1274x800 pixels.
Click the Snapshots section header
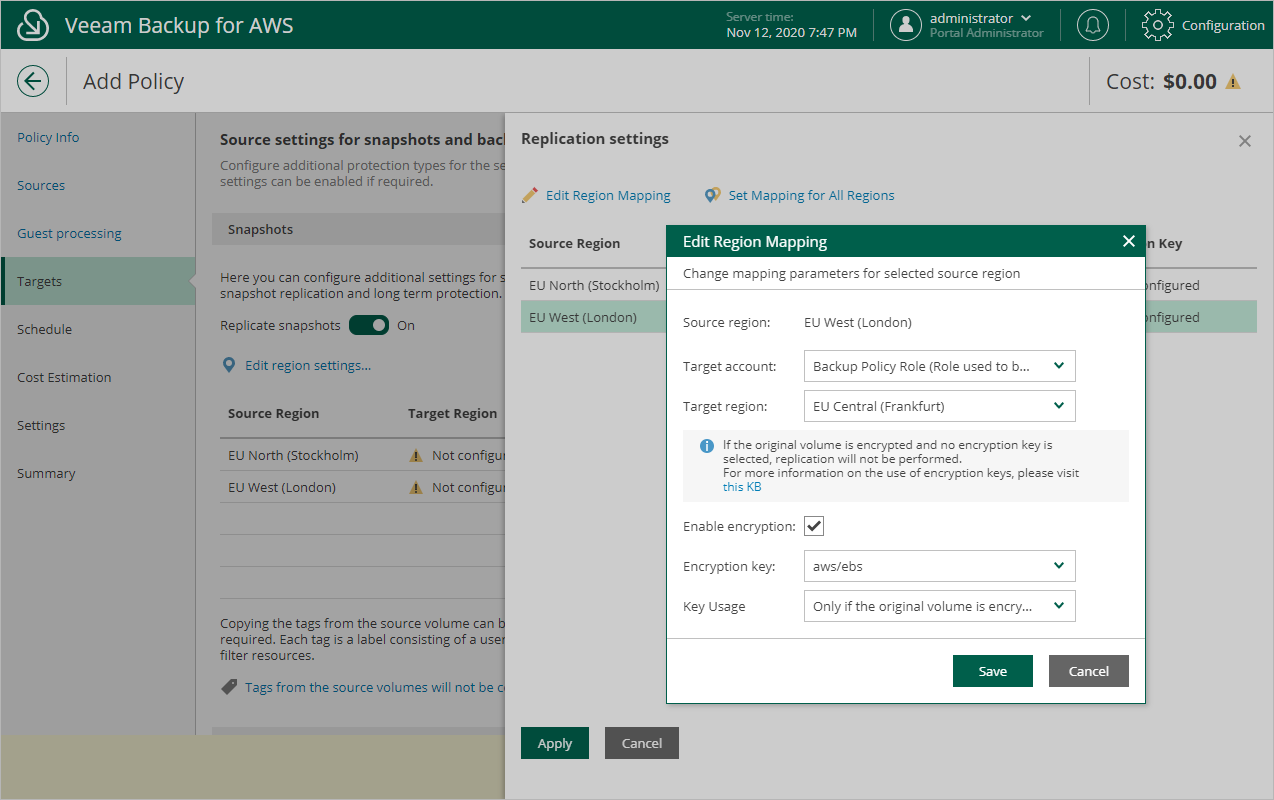click(358, 229)
